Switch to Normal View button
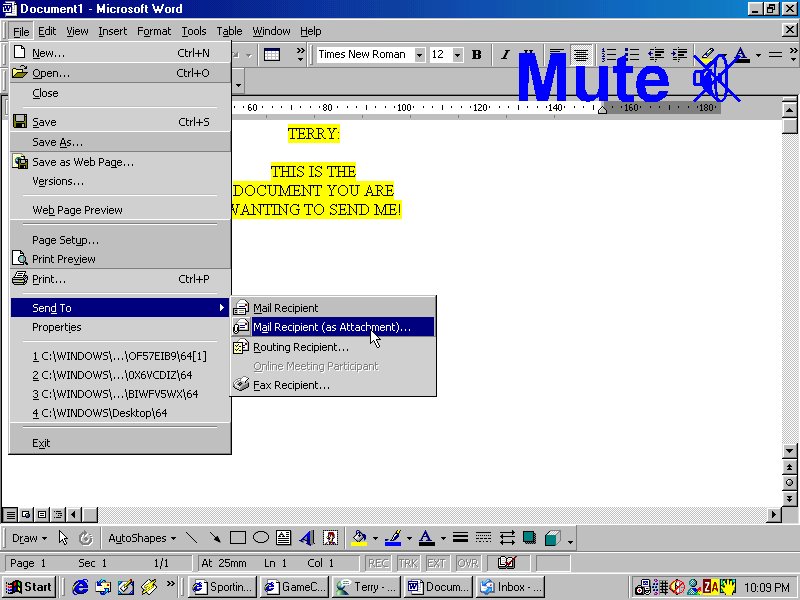This screenshot has height=600, width=800. [x=11, y=515]
